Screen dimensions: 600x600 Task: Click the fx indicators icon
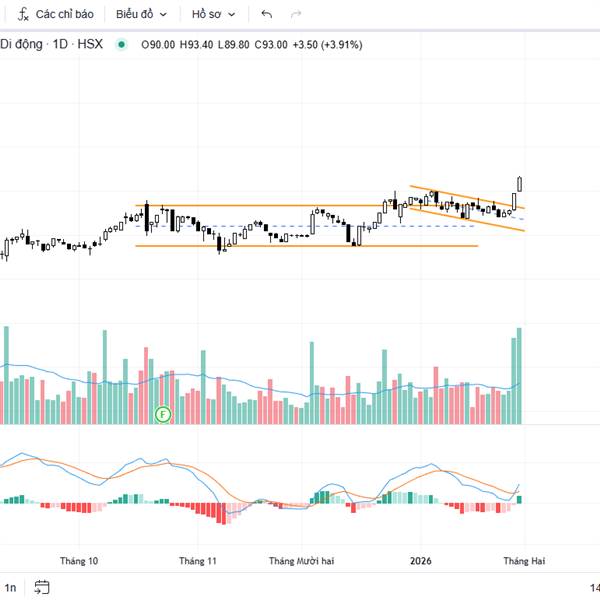tap(23, 14)
